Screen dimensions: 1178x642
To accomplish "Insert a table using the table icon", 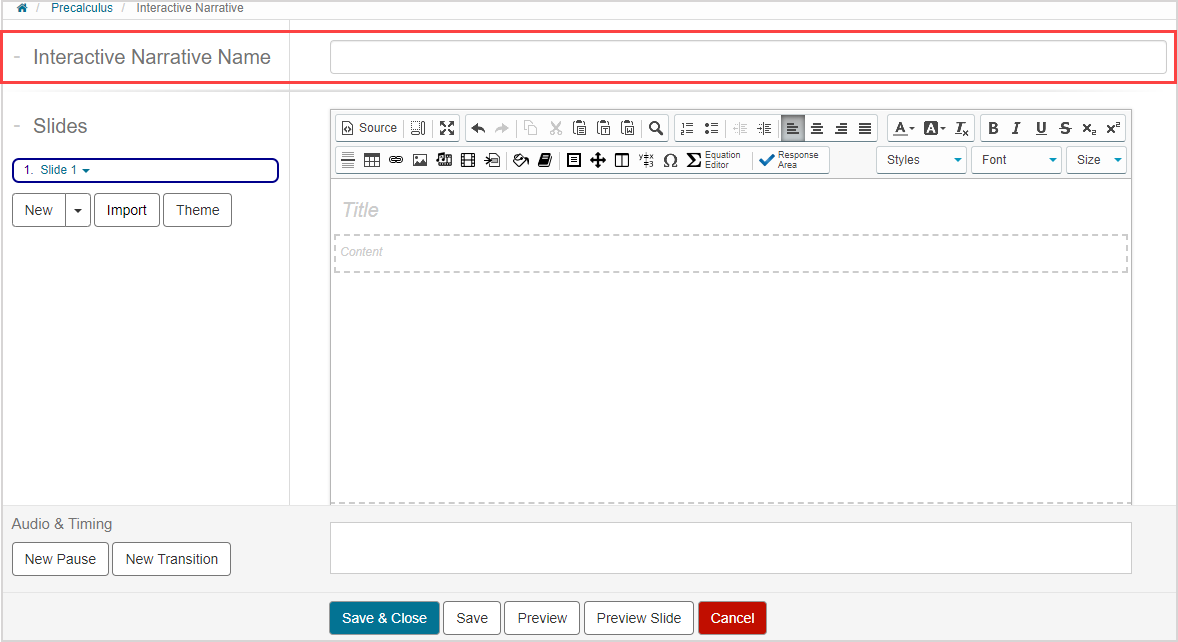I will click(x=372, y=160).
